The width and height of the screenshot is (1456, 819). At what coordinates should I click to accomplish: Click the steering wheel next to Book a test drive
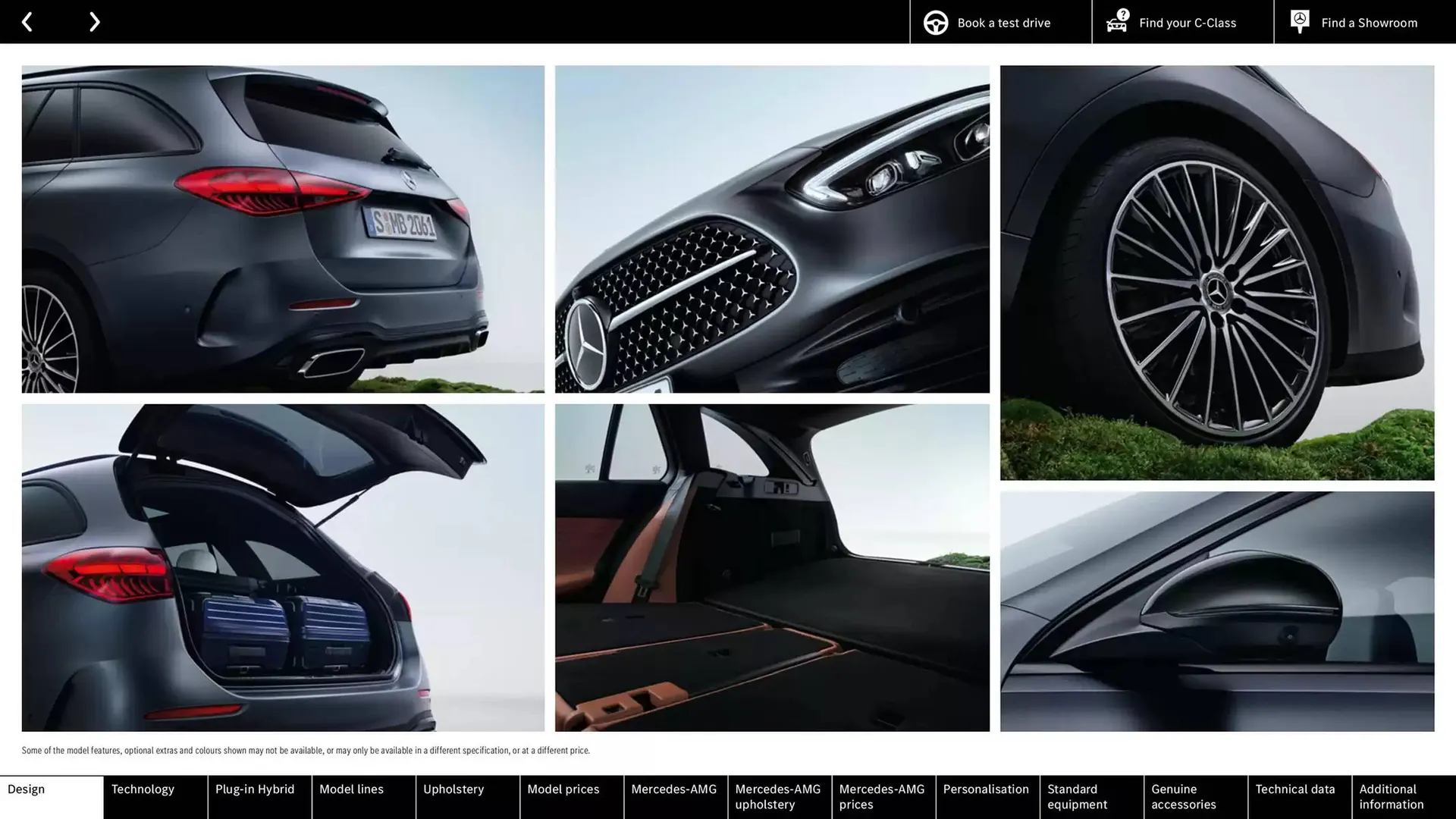coord(934,22)
